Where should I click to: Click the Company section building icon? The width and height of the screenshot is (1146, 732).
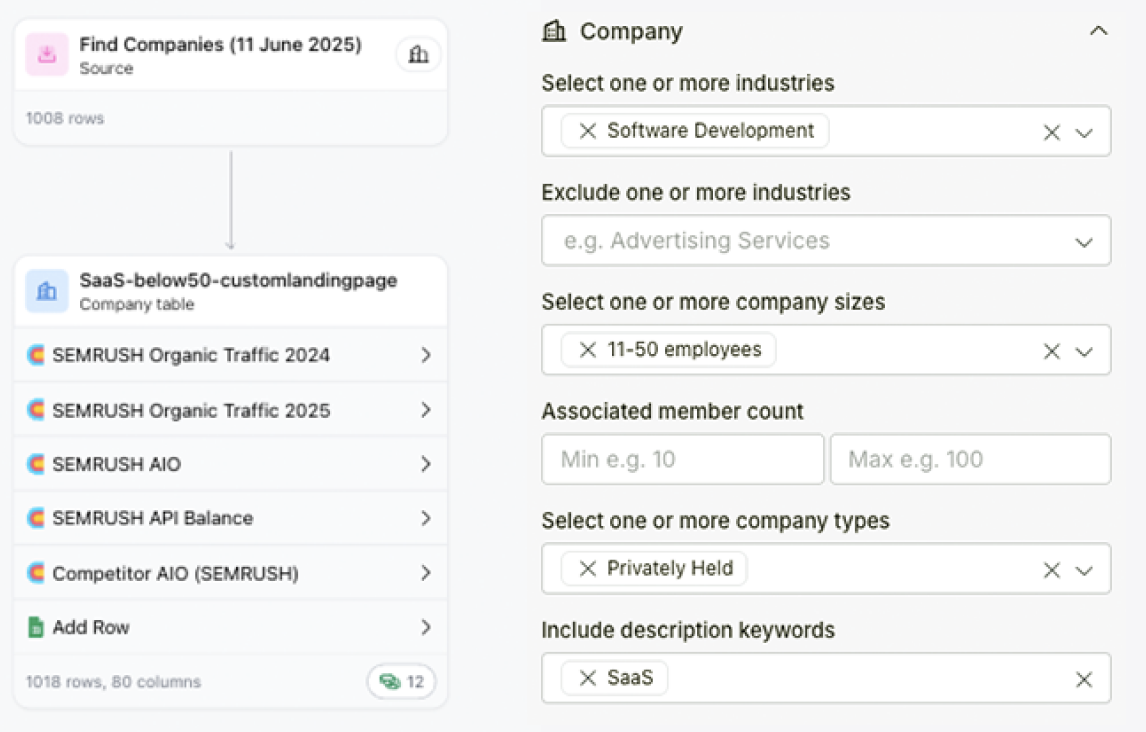(x=554, y=31)
